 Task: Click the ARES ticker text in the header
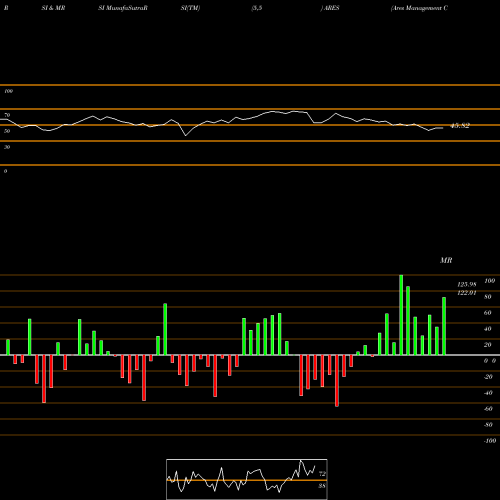pyautogui.click(x=332, y=8)
